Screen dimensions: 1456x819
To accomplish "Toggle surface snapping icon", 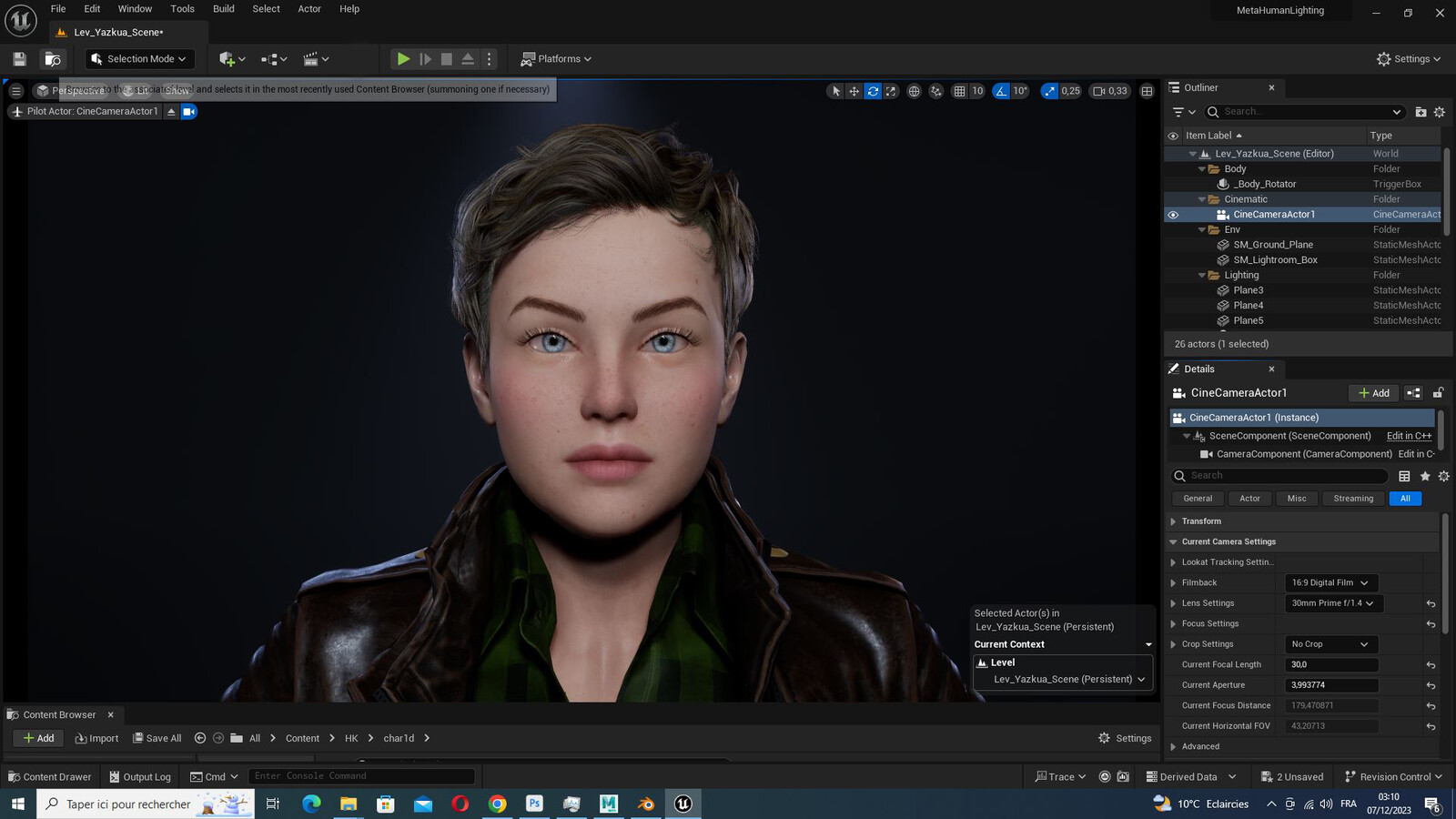I will [935, 91].
